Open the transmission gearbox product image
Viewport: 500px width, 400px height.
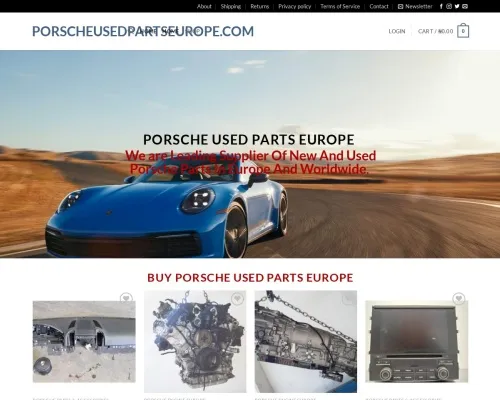click(306, 341)
